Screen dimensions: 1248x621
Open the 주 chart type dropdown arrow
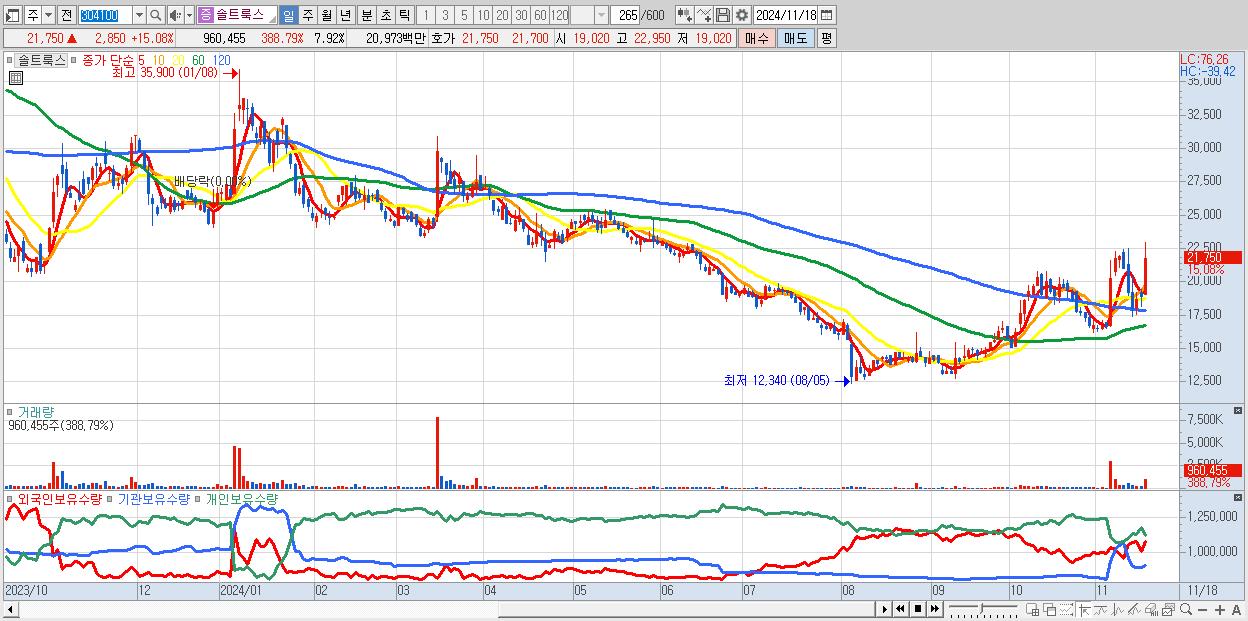(x=48, y=15)
